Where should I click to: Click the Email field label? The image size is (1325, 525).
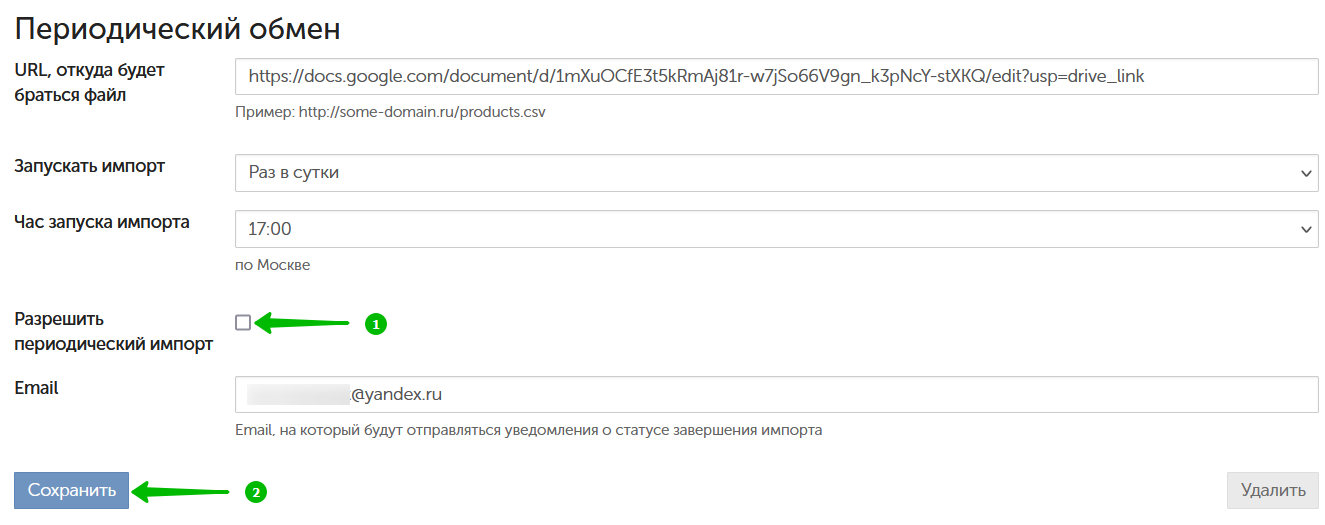[x=36, y=388]
